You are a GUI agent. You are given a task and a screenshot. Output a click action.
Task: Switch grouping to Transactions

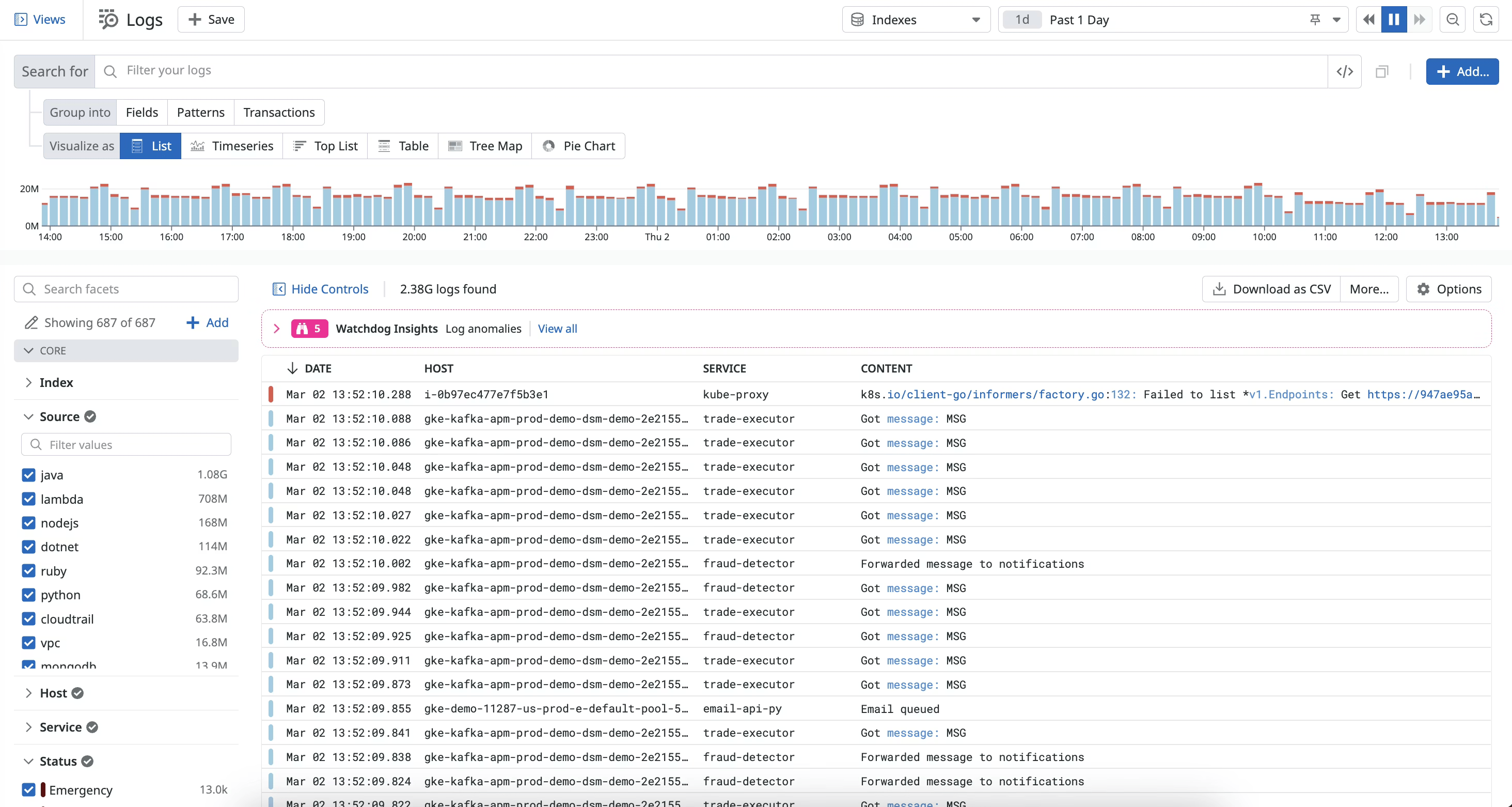pos(279,112)
